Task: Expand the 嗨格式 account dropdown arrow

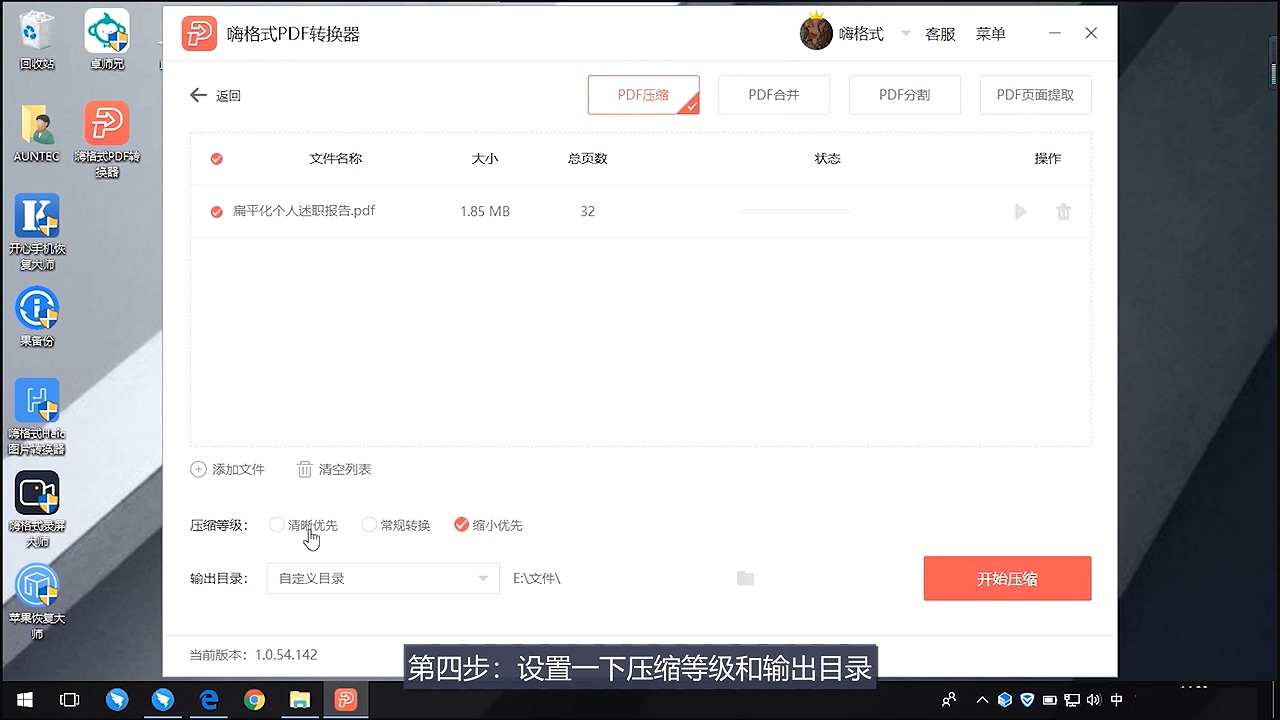Action: coord(904,33)
